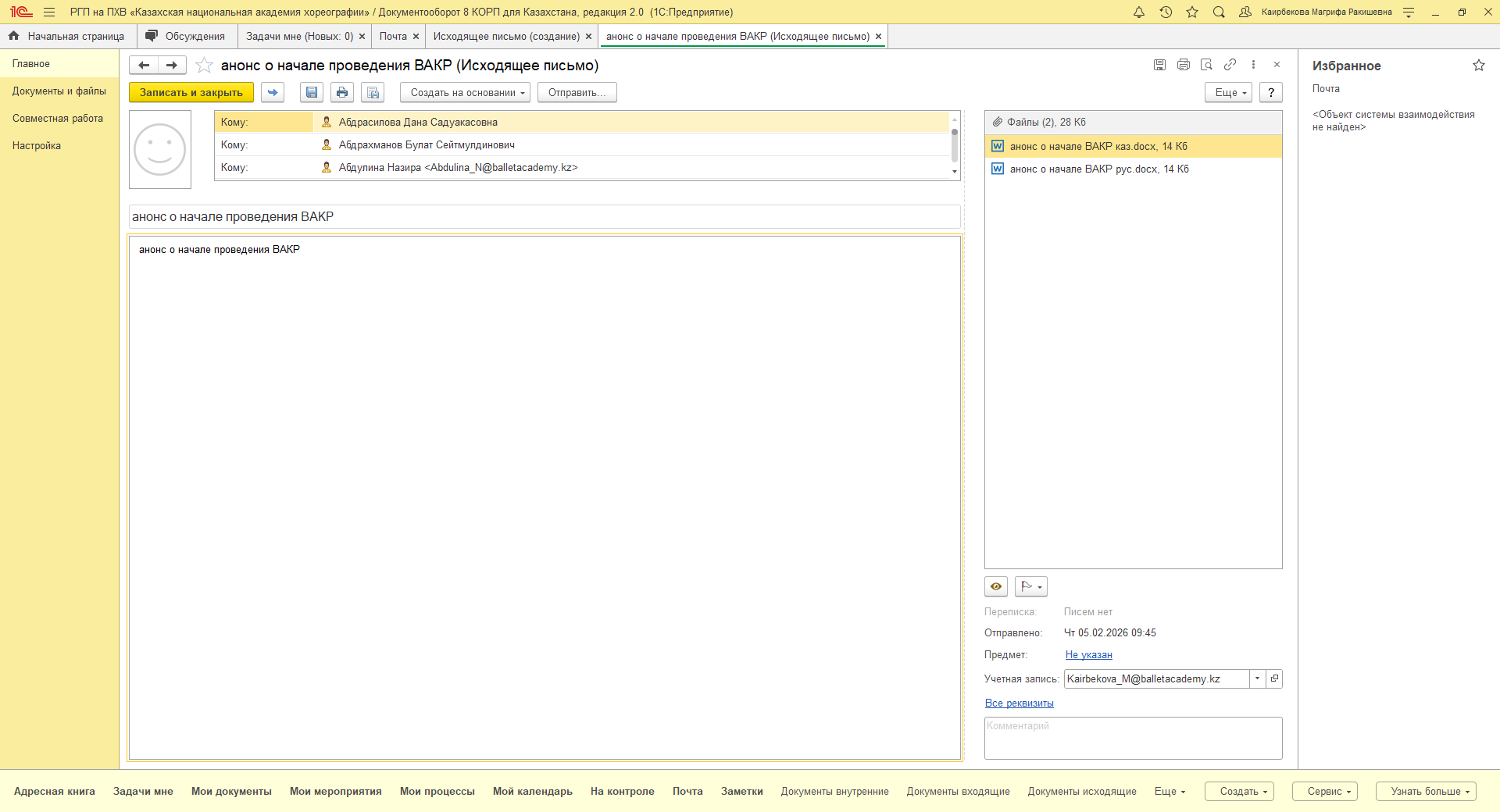Click the search magnifier in title bar

pyautogui.click(x=1219, y=12)
